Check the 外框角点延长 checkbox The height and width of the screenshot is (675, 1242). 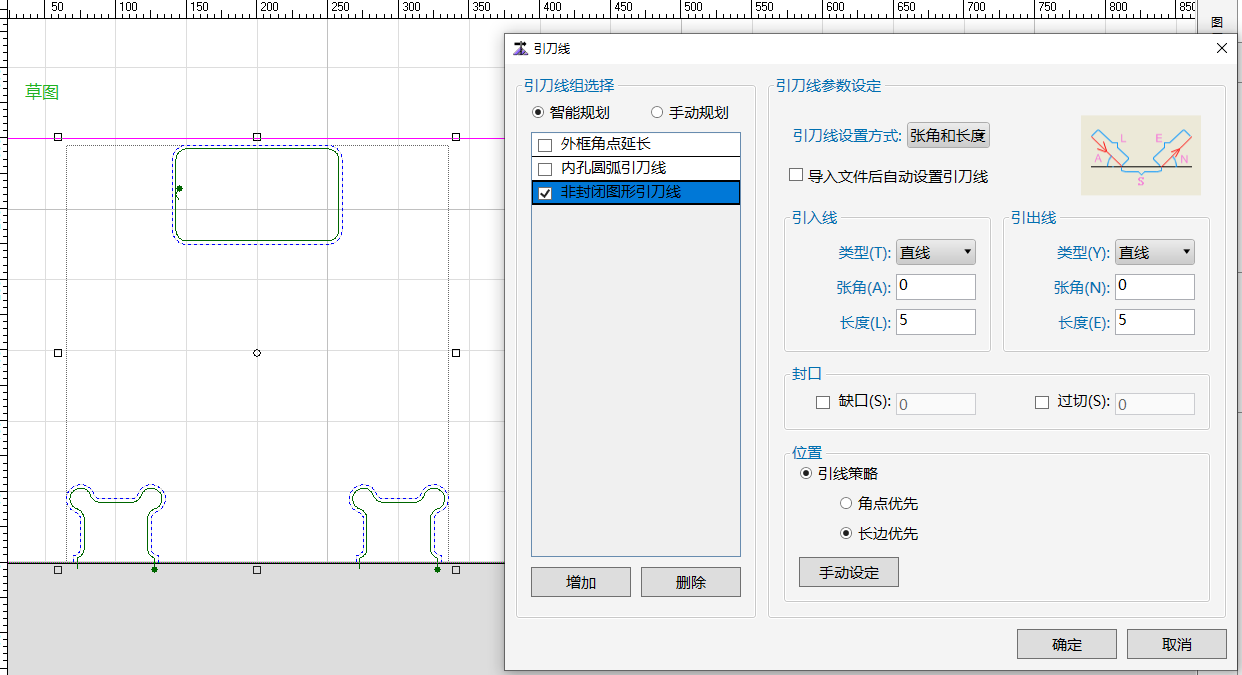pos(545,145)
